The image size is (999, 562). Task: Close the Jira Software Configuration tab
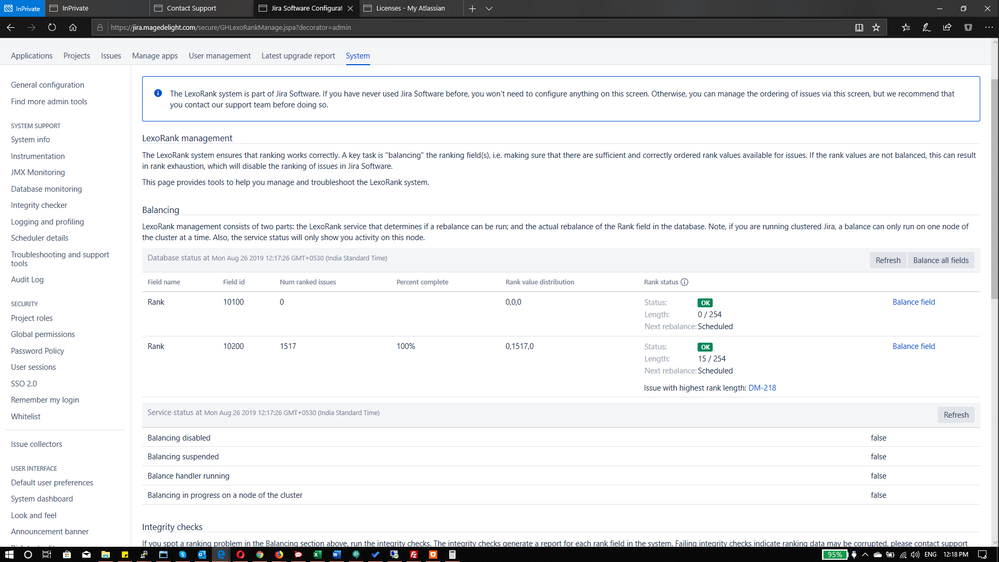coord(350,8)
